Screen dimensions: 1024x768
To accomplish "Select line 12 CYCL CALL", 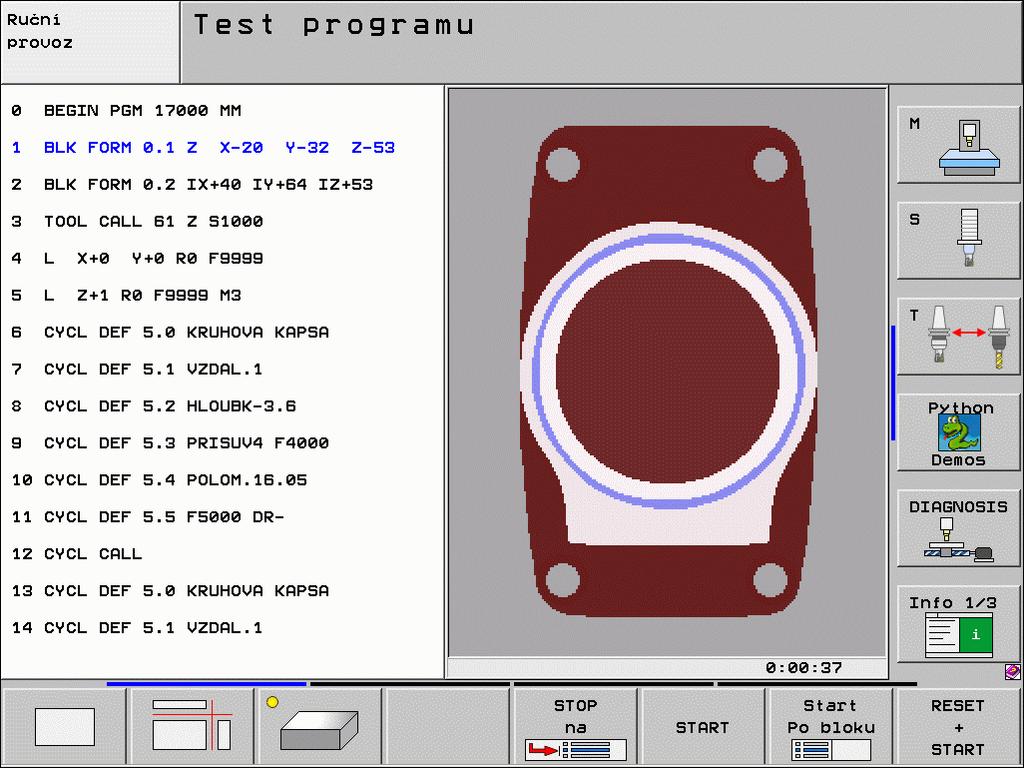I will pyautogui.click(x=222, y=553).
